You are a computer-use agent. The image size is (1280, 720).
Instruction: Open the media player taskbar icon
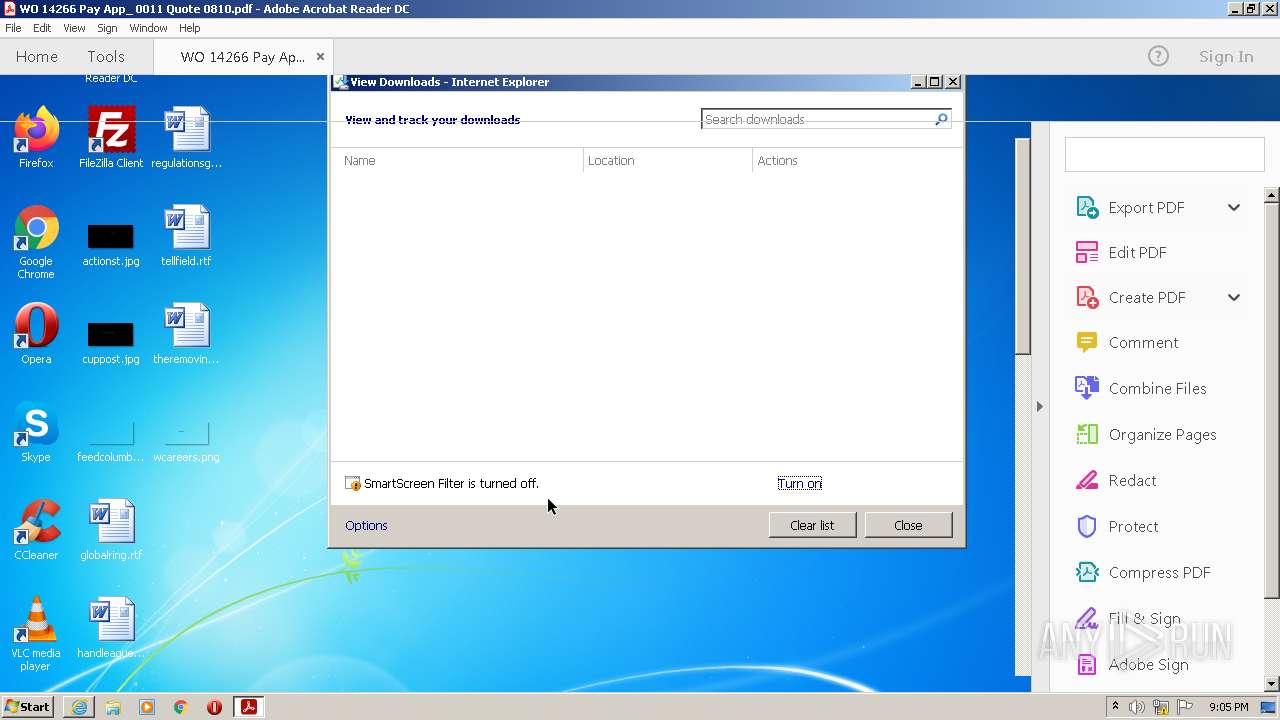(147, 707)
